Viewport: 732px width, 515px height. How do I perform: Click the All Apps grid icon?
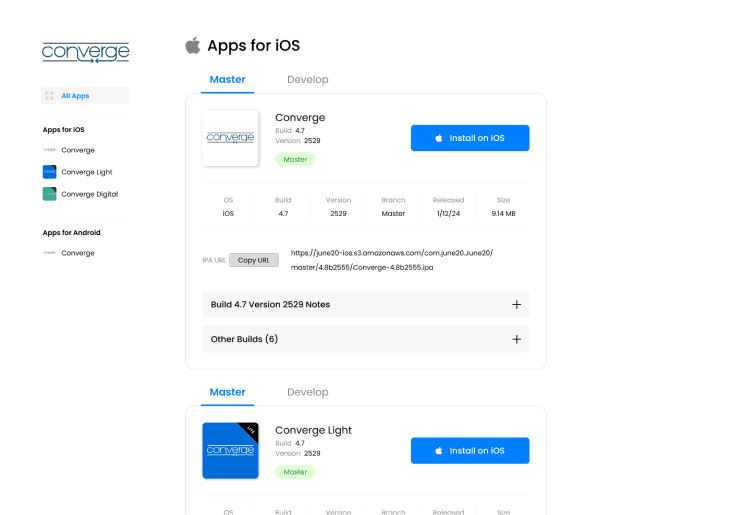(x=49, y=96)
